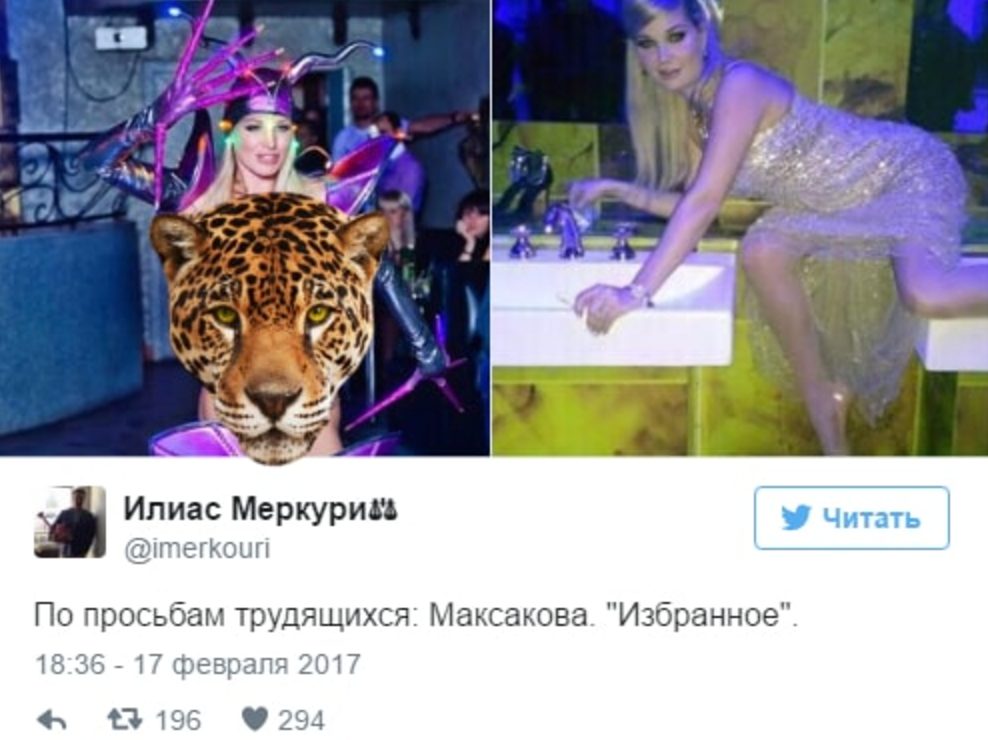Image resolution: width=988 pixels, height=740 pixels.
Task: Open the left photo with purple costume
Action: tap(244, 227)
